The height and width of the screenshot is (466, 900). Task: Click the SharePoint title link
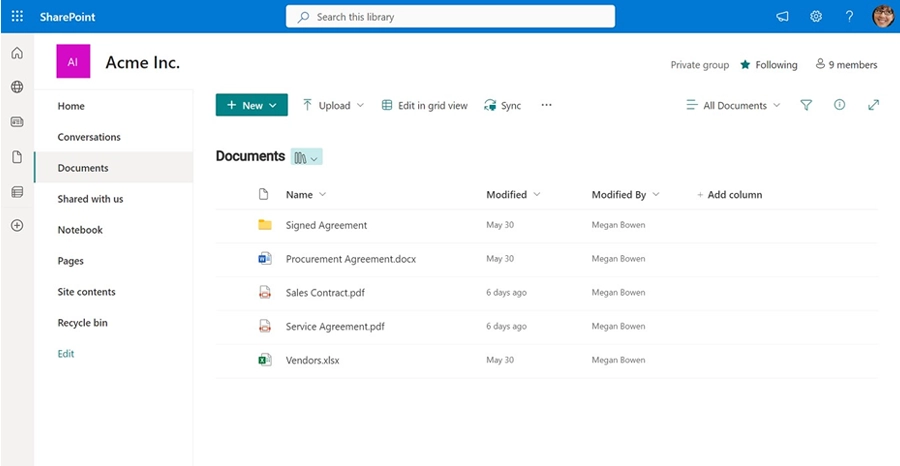tap(68, 17)
